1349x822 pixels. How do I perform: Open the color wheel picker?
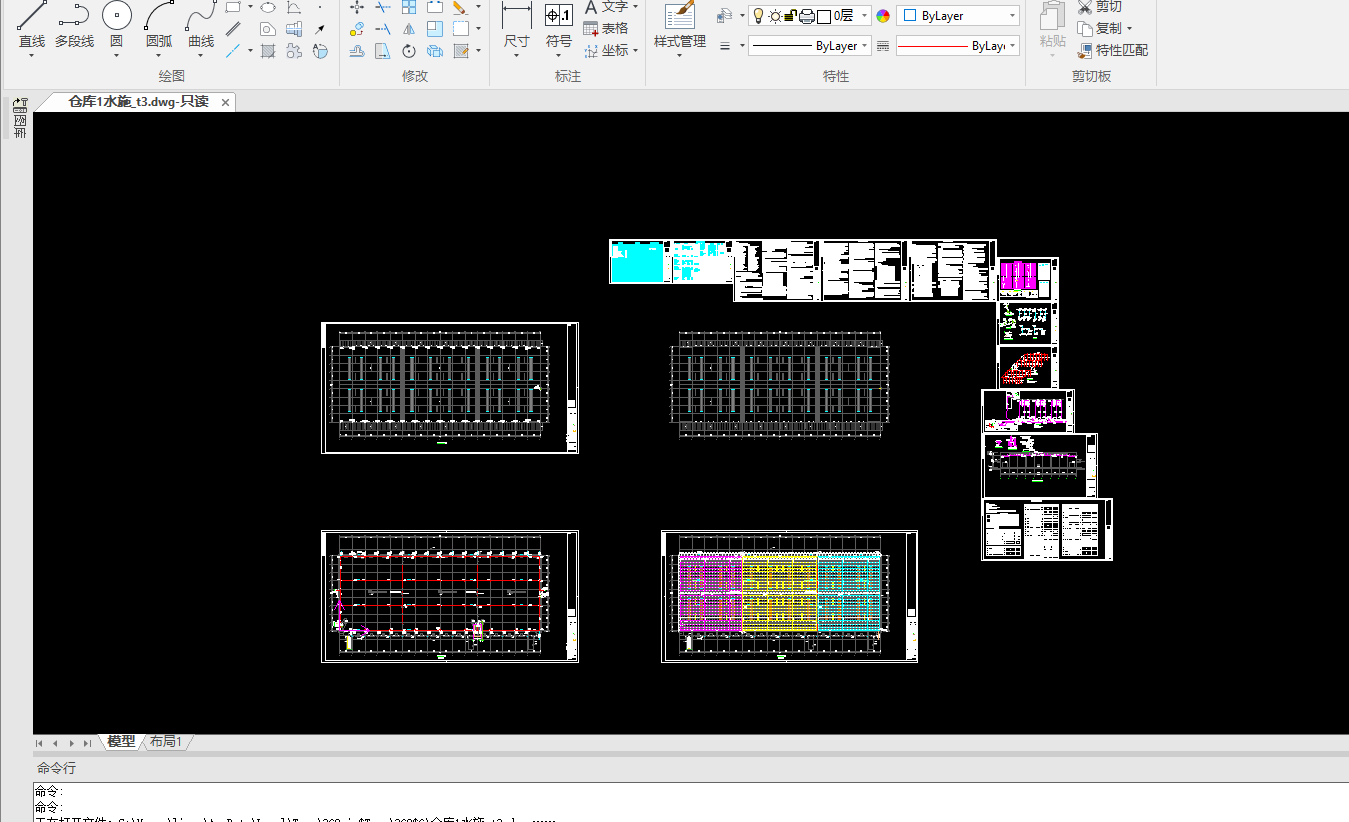[x=883, y=16]
